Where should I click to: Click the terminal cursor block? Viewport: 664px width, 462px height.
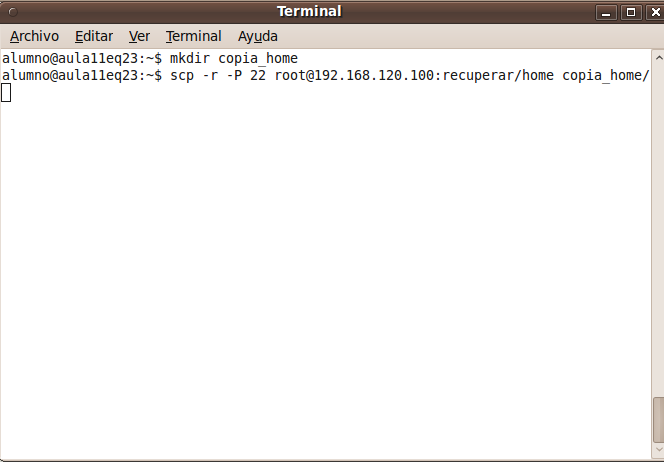(6, 93)
